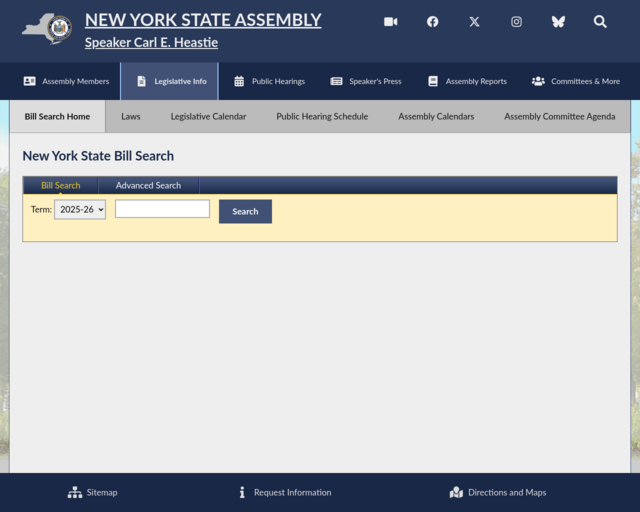640x512 pixels.
Task: Click the magnifying glass search icon
Action: (x=600, y=22)
